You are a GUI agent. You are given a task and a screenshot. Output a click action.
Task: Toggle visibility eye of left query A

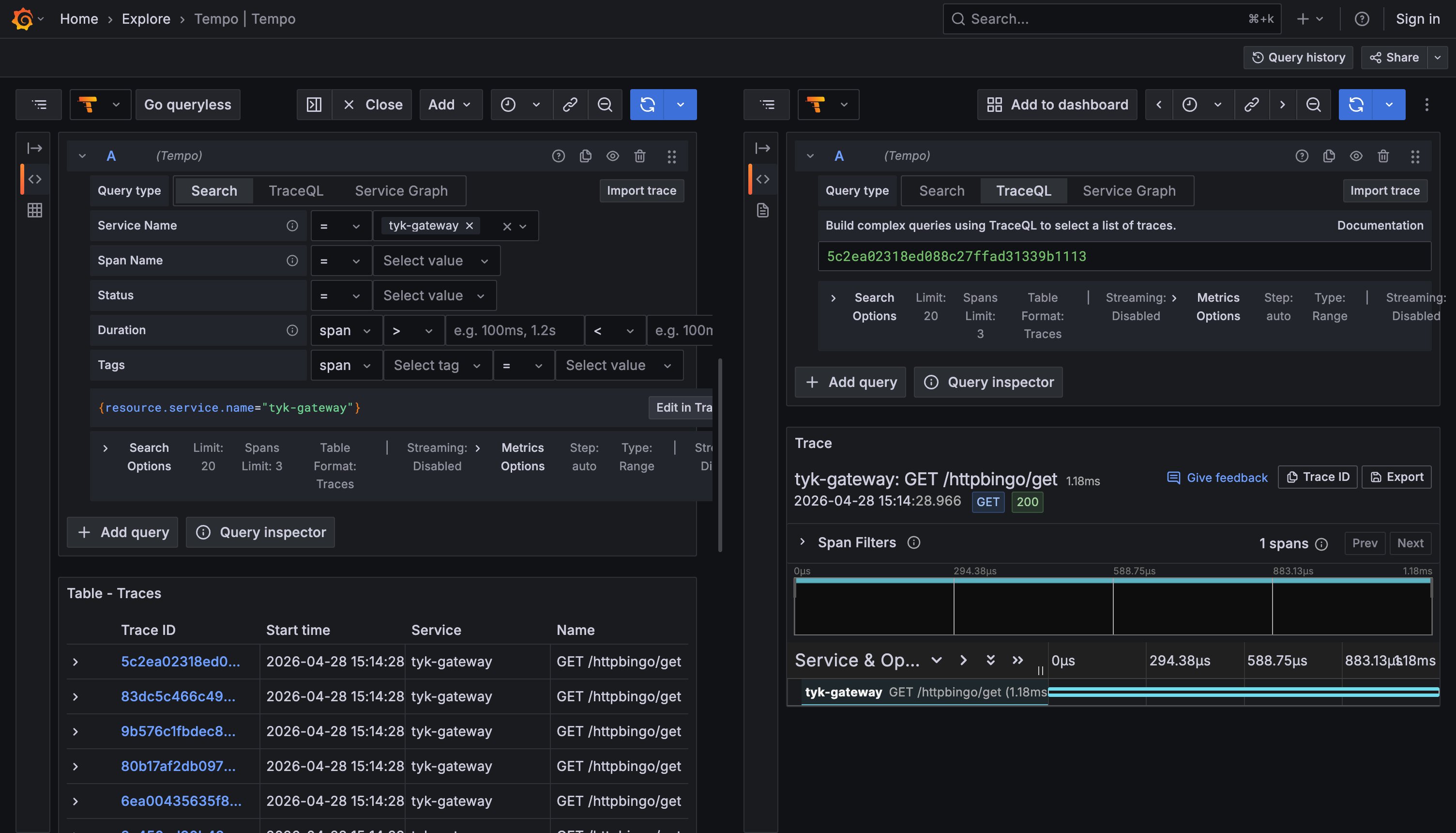pyautogui.click(x=612, y=156)
